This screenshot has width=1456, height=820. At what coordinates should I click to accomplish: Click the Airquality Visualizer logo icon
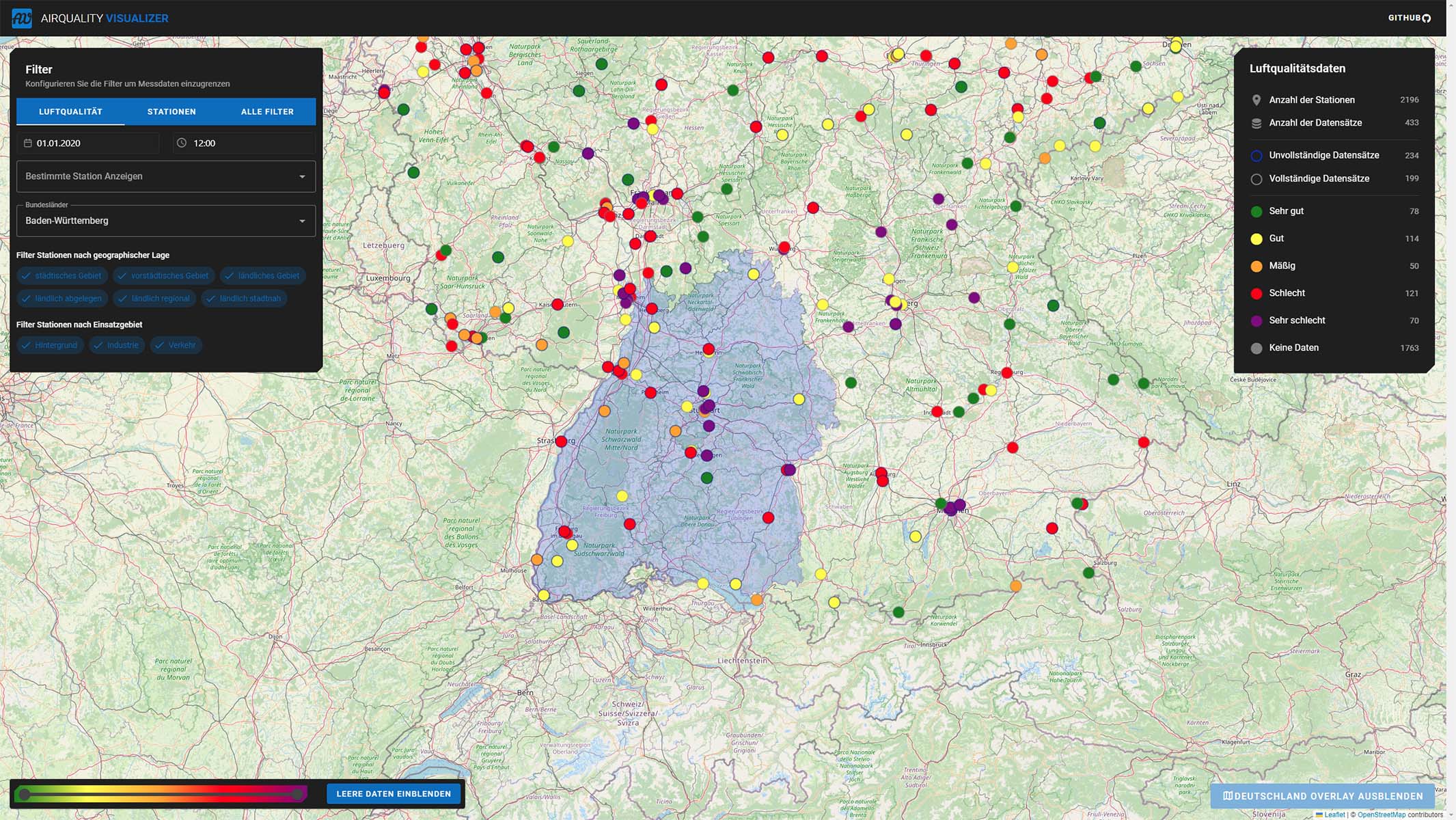pyautogui.click(x=21, y=18)
